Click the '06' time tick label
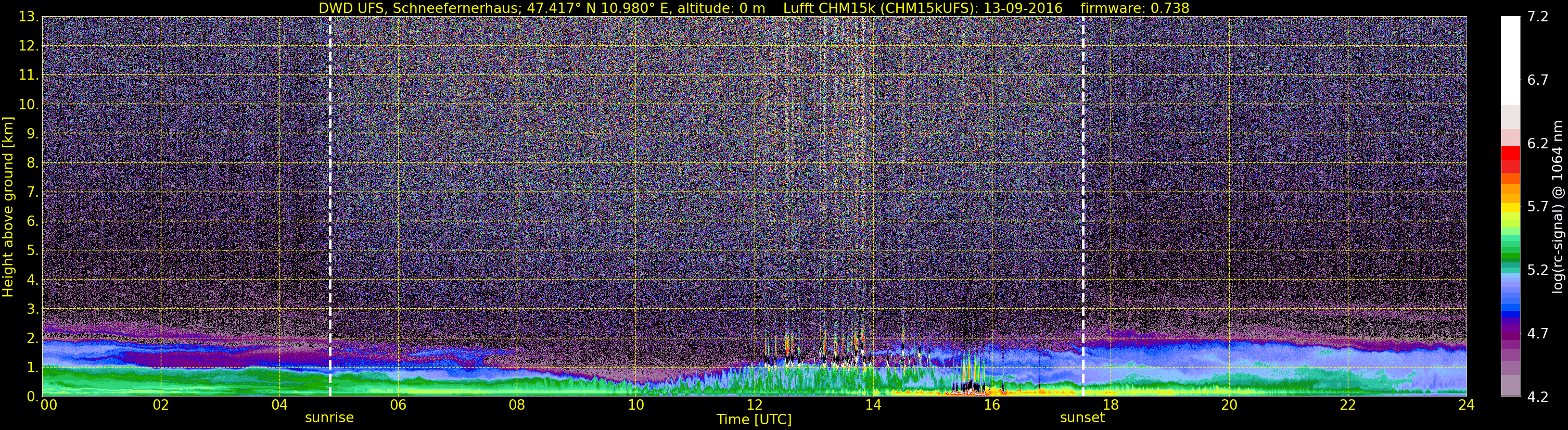The image size is (1568, 430). (398, 405)
